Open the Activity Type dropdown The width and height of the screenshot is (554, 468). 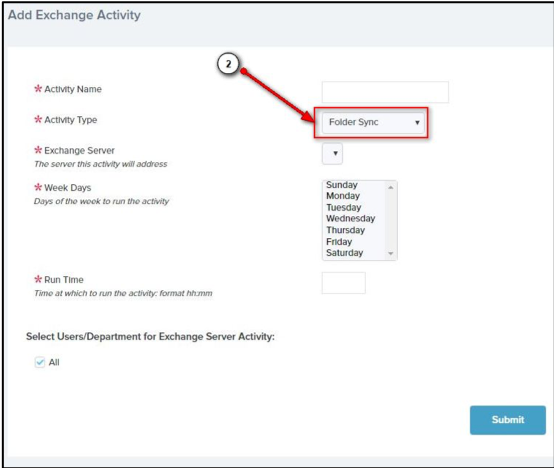coord(373,122)
